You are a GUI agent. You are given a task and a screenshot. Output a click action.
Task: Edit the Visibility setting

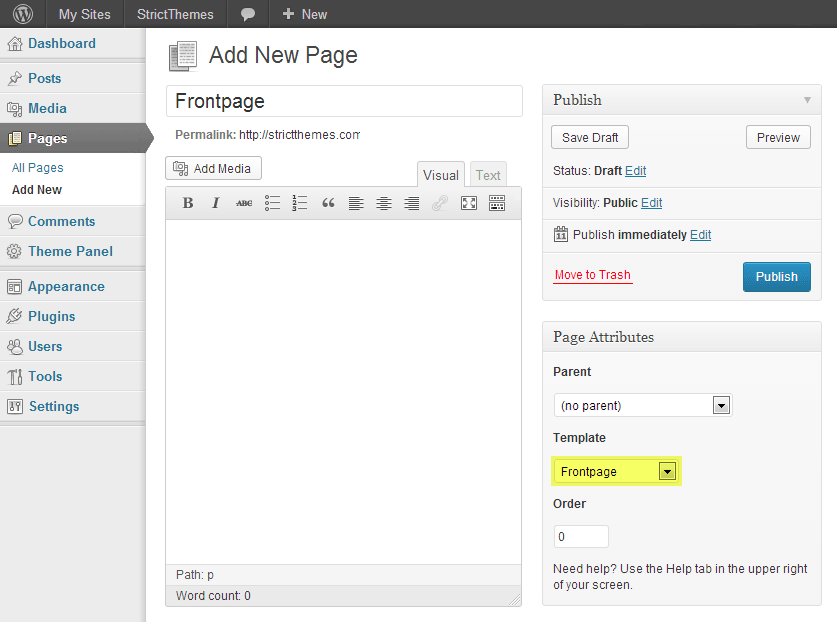pos(651,202)
